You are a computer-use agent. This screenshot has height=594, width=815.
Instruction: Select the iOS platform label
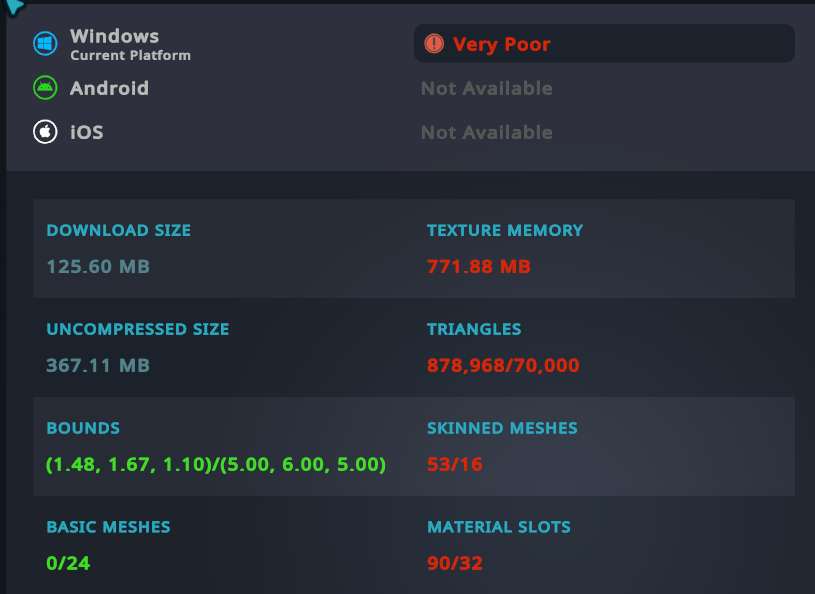coord(87,132)
